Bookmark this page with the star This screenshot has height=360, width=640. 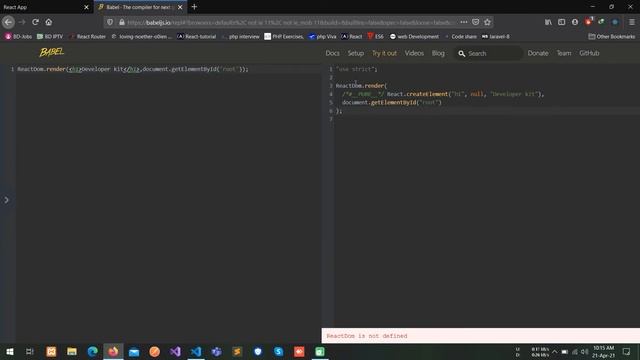pos(487,22)
